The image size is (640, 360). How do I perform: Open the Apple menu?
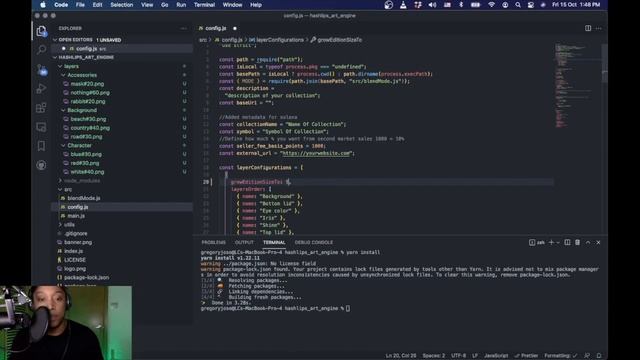point(43,5)
